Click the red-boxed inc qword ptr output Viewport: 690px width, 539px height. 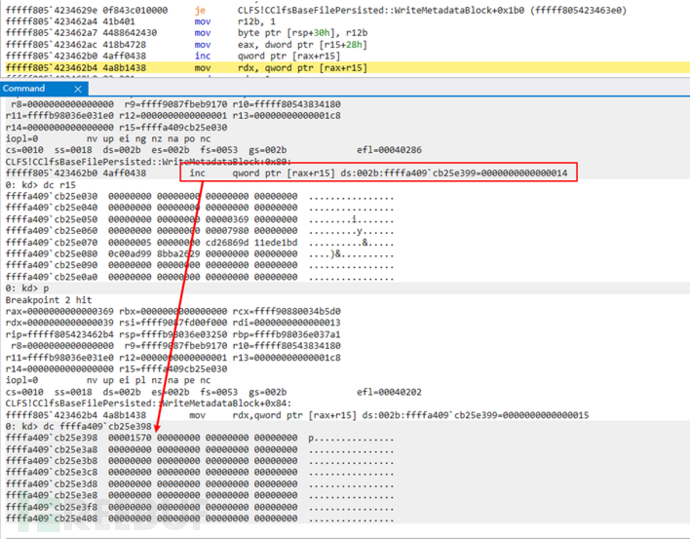[378, 173]
